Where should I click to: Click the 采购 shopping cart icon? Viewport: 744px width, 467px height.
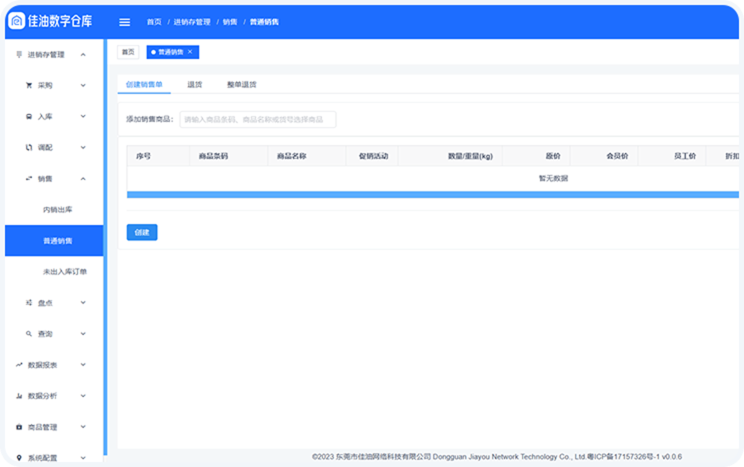[x=28, y=86]
